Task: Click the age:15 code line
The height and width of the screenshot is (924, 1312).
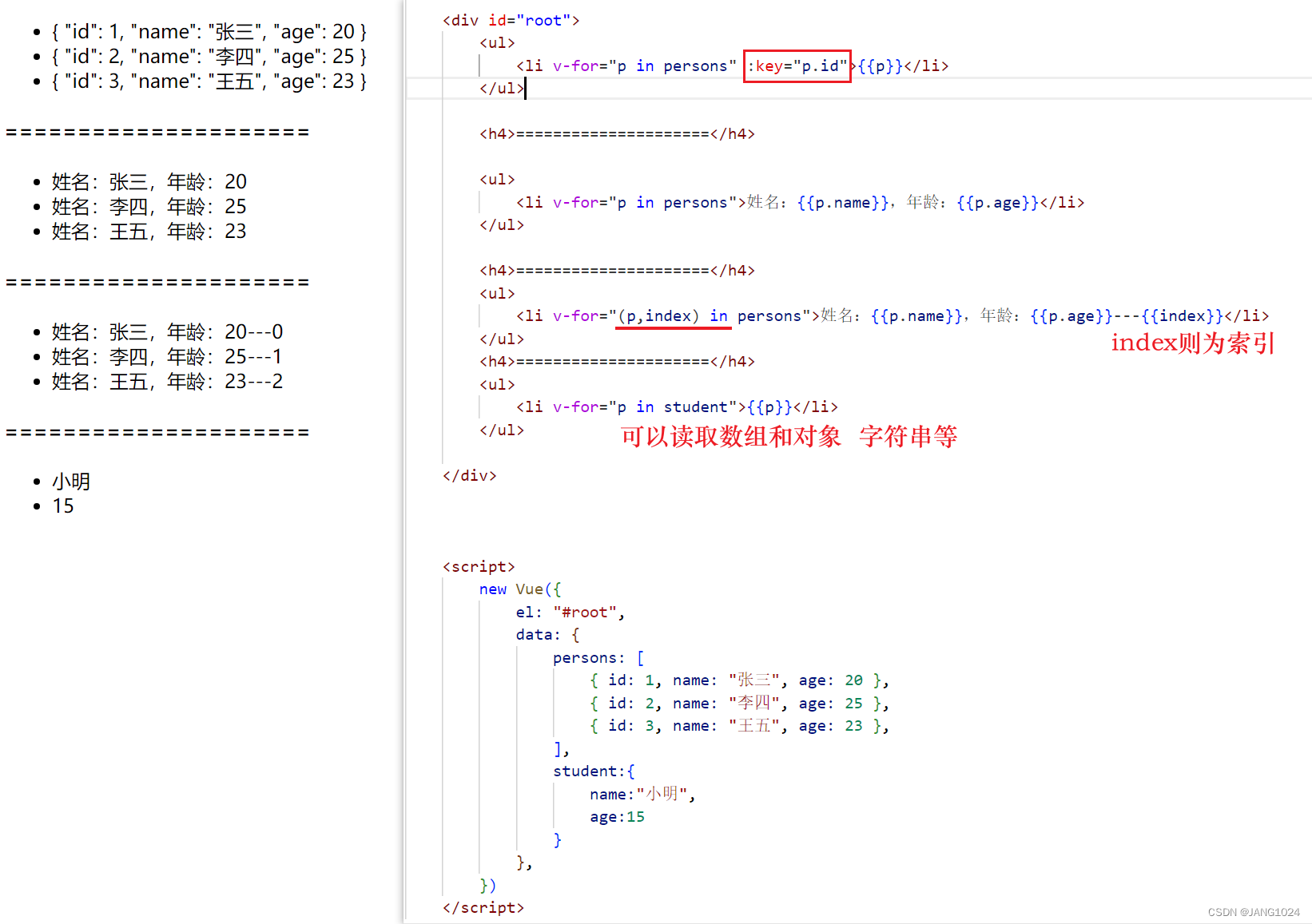Action: pos(617,817)
